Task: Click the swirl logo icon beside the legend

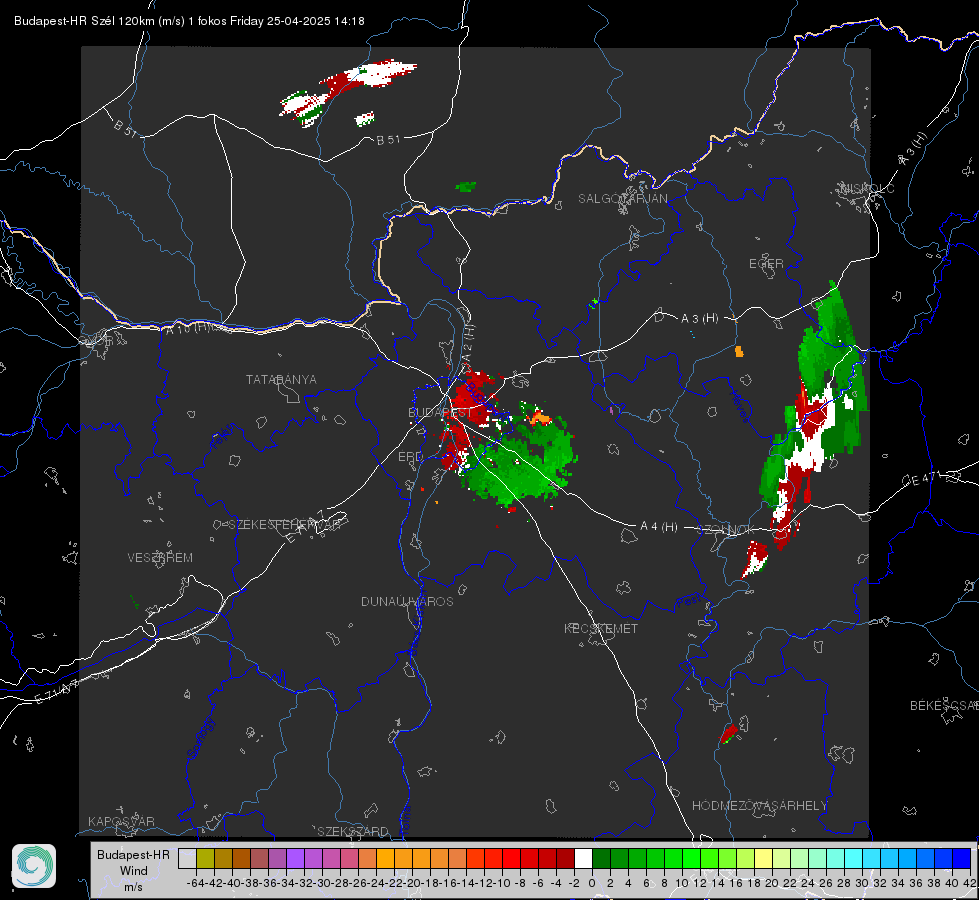Action: (34, 866)
